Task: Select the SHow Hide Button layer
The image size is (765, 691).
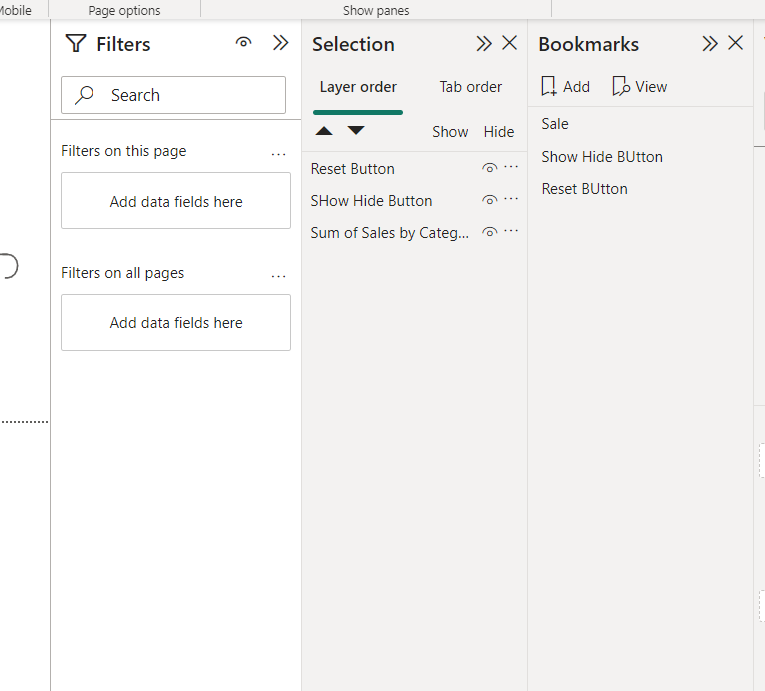Action: coord(371,201)
